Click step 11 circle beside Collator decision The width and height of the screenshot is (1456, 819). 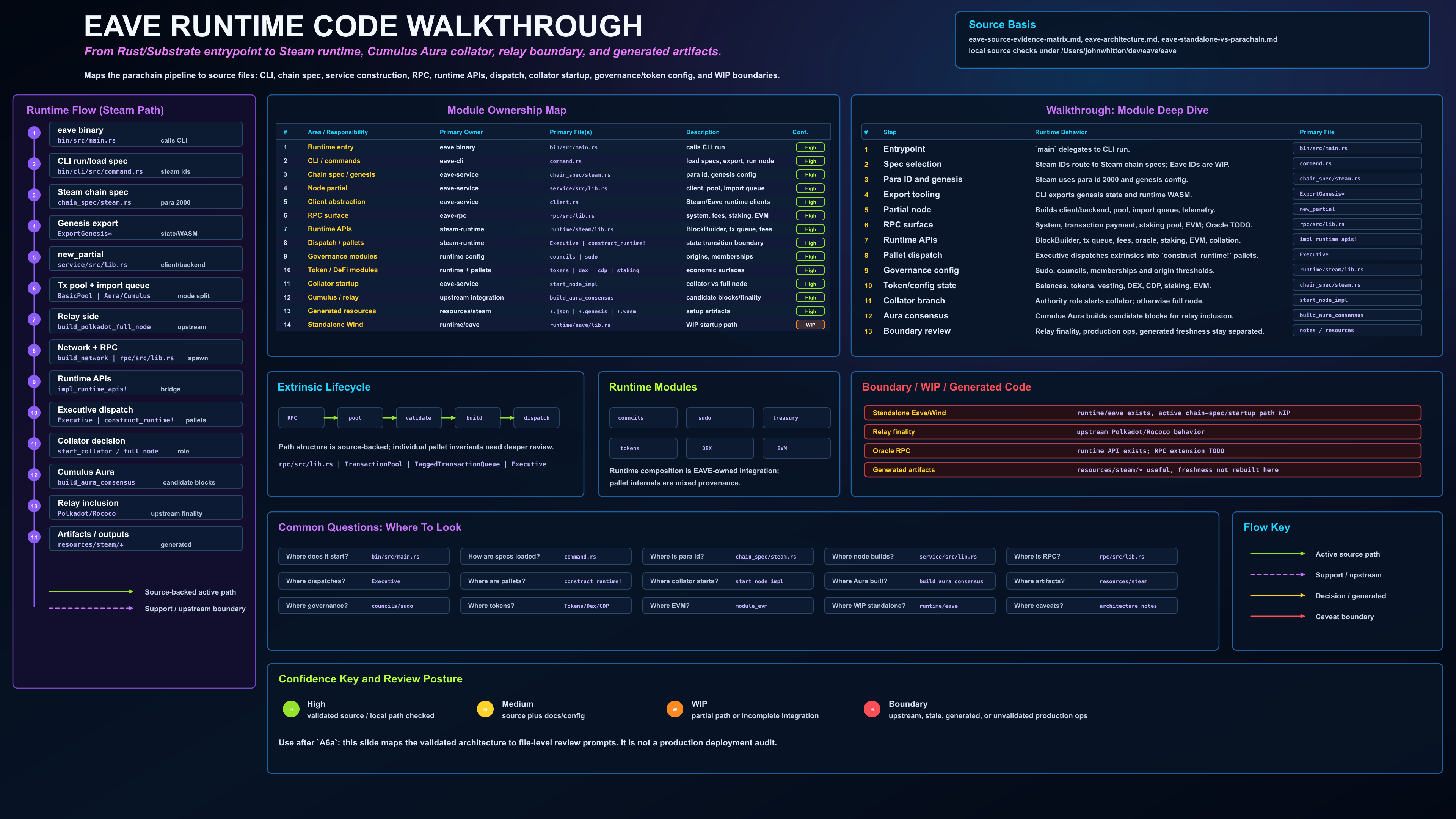pos(34,444)
